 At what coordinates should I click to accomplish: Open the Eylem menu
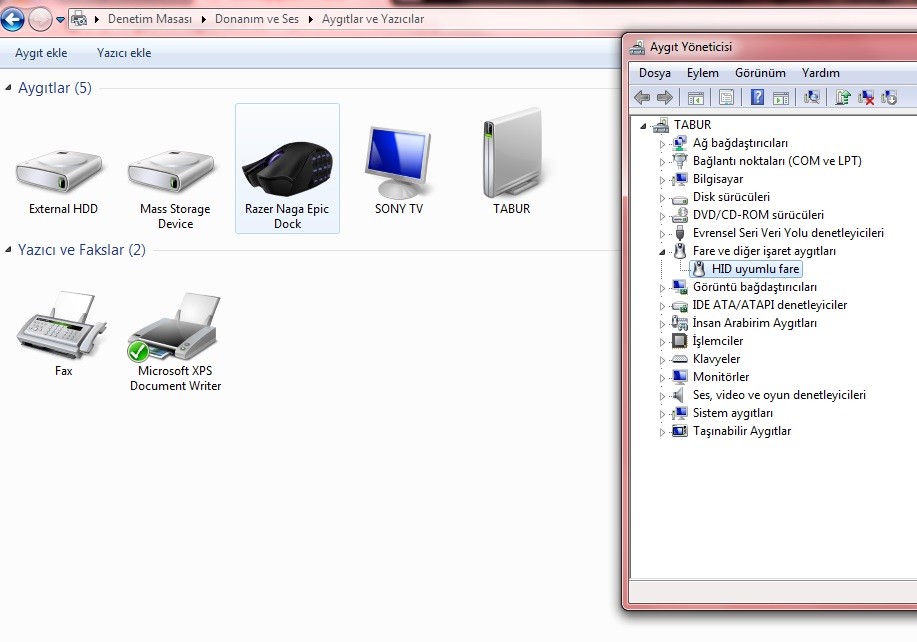point(702,73)
